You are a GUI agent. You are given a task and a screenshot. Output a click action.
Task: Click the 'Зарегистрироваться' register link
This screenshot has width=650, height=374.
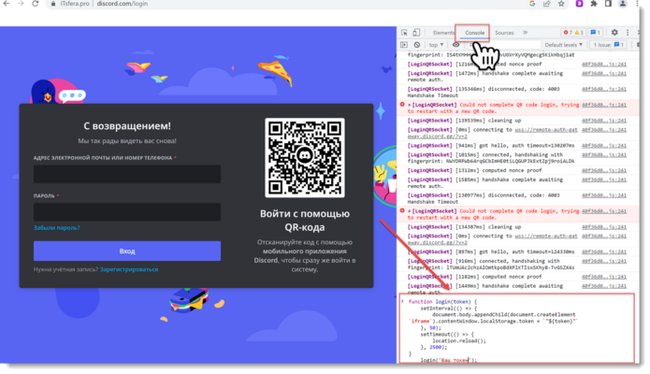coord(129,270)
